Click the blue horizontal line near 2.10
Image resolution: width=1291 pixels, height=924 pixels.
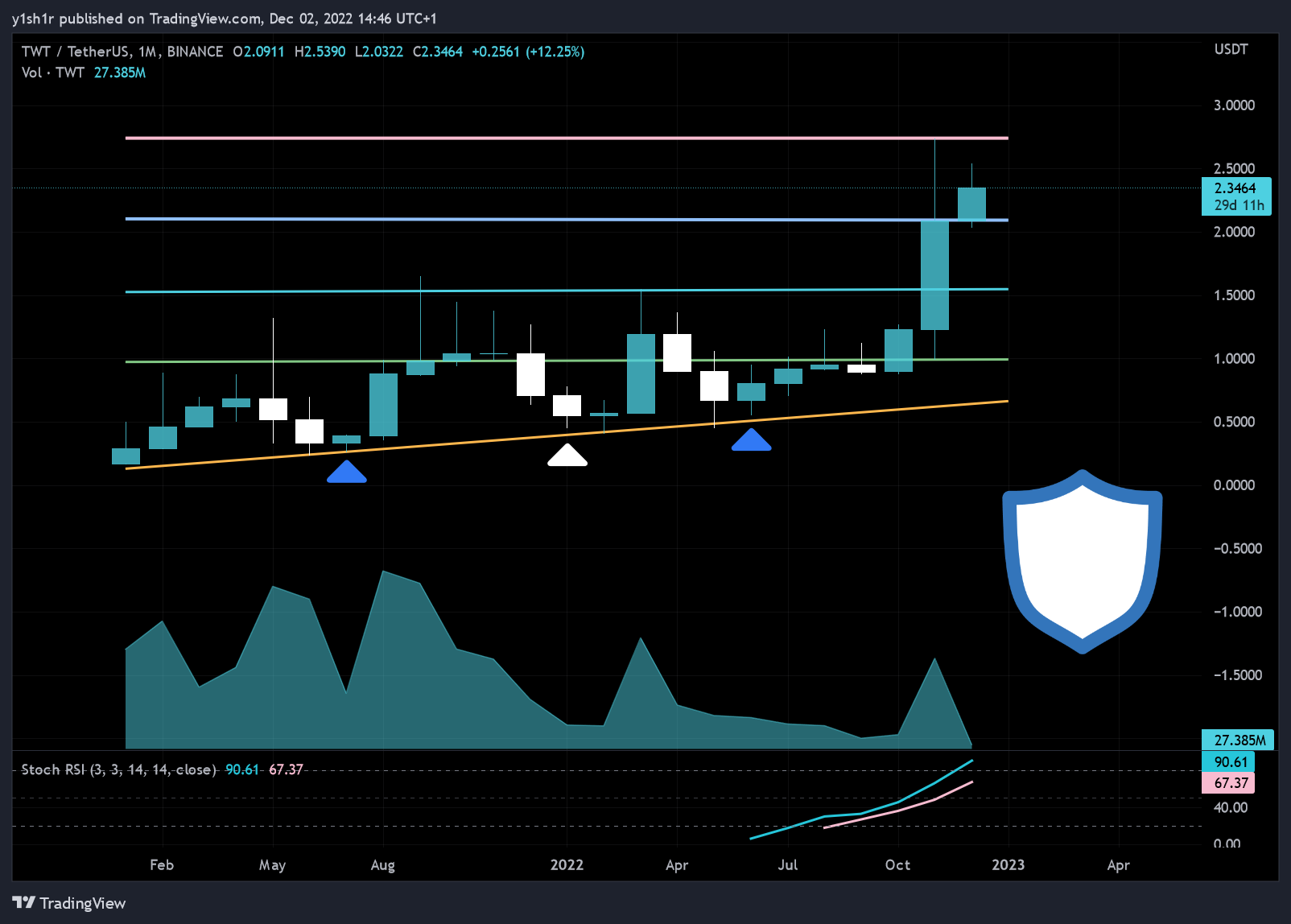pyautogui.click(x=567, y=219)
